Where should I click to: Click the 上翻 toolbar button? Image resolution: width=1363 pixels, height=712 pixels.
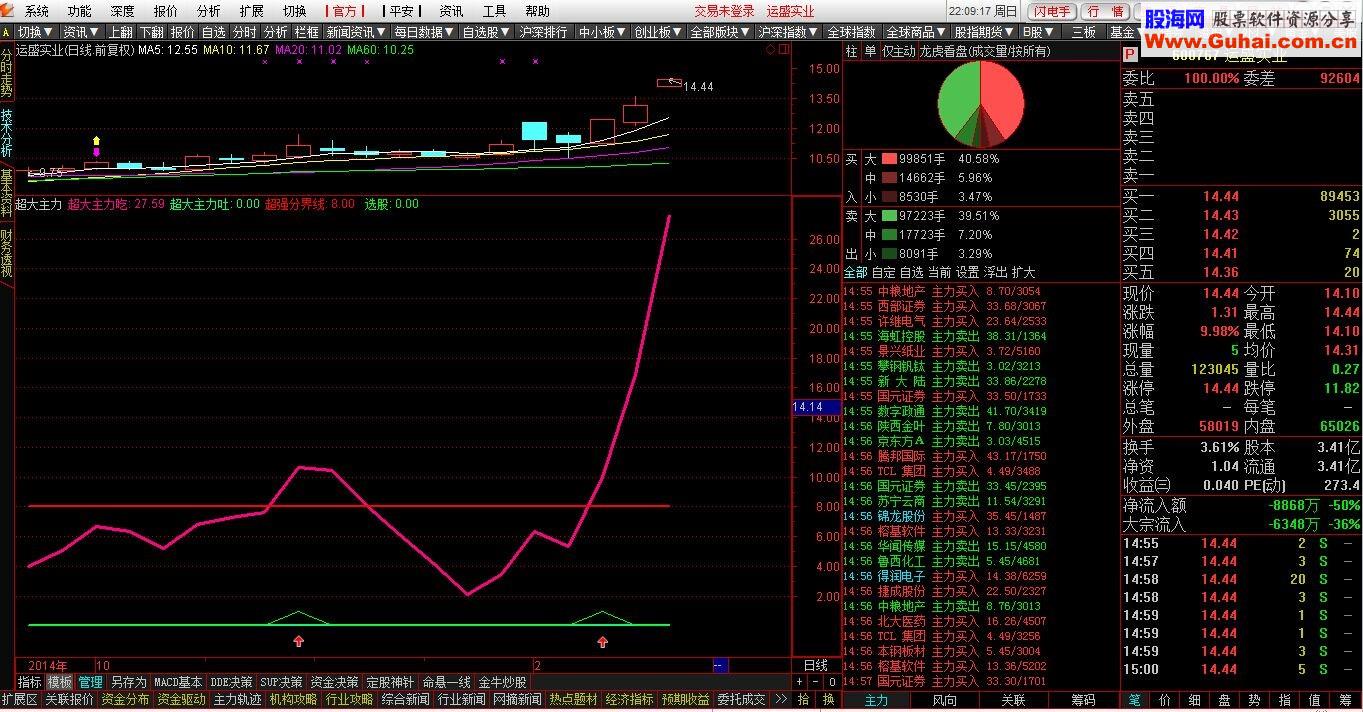point(120,32)
